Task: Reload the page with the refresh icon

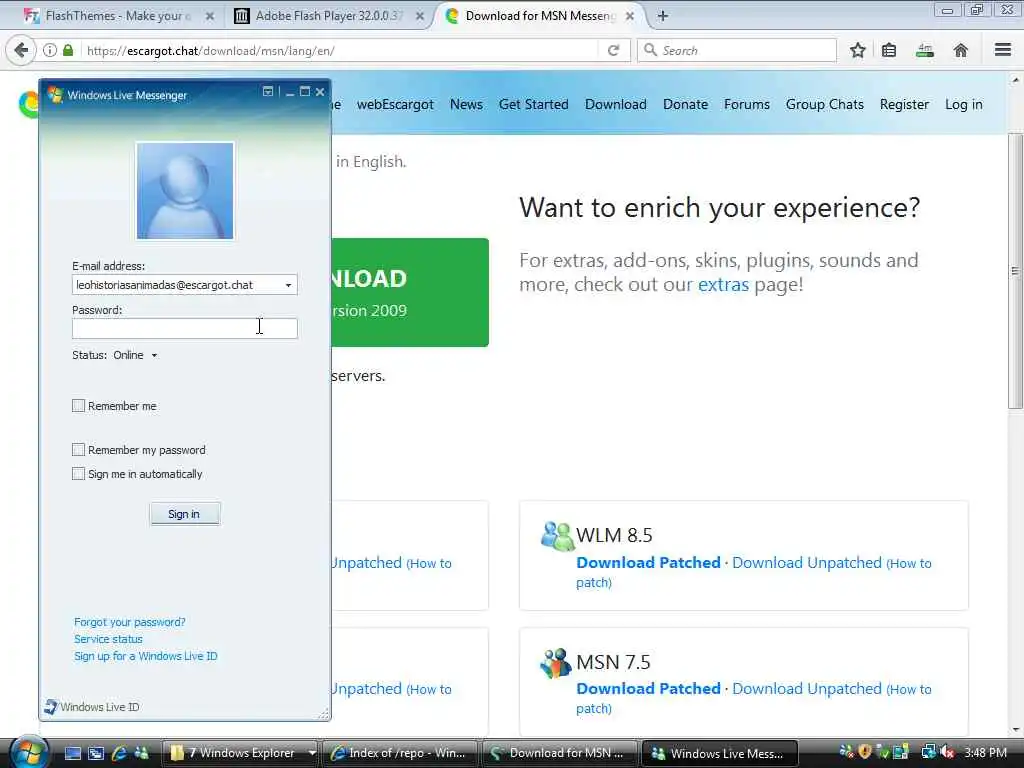Action: point(613,50)
